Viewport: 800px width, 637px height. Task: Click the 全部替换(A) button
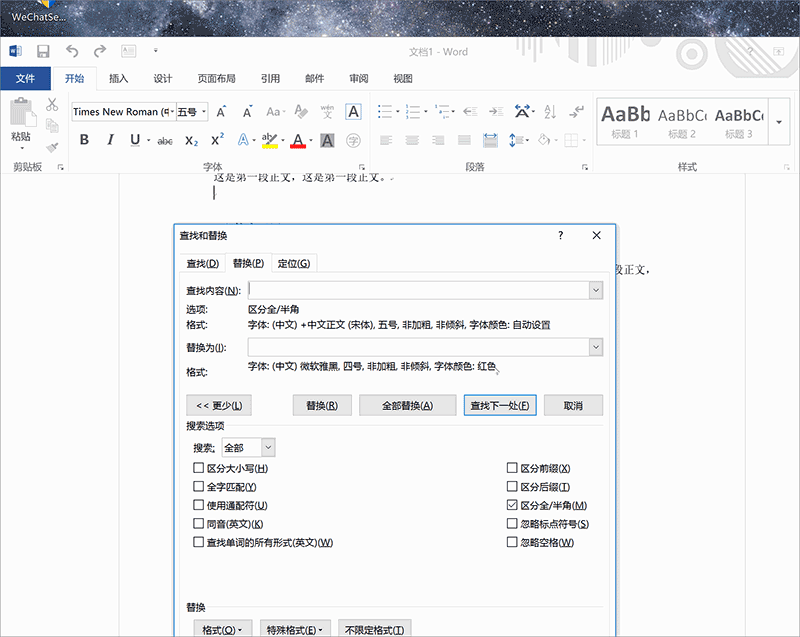pos(408,405)
